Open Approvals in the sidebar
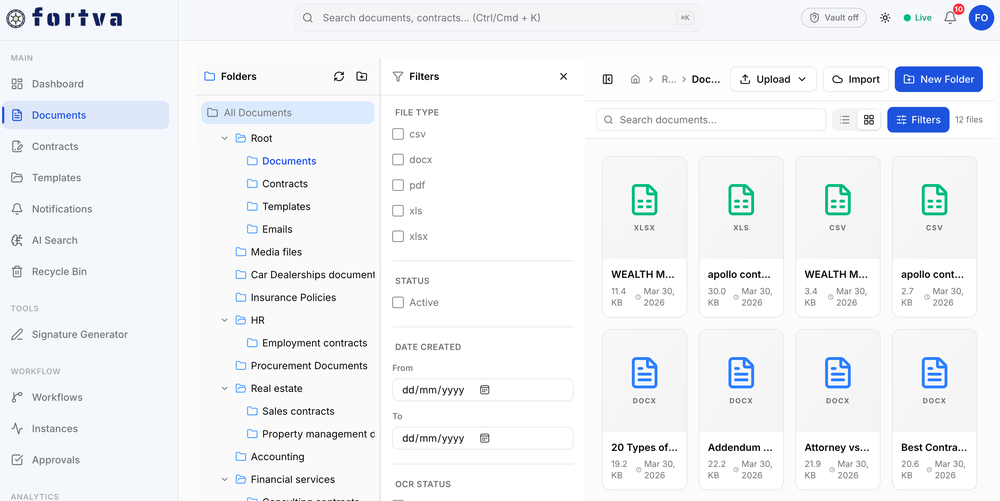This screenshot has height=501, width=1000. pos(85,460)
